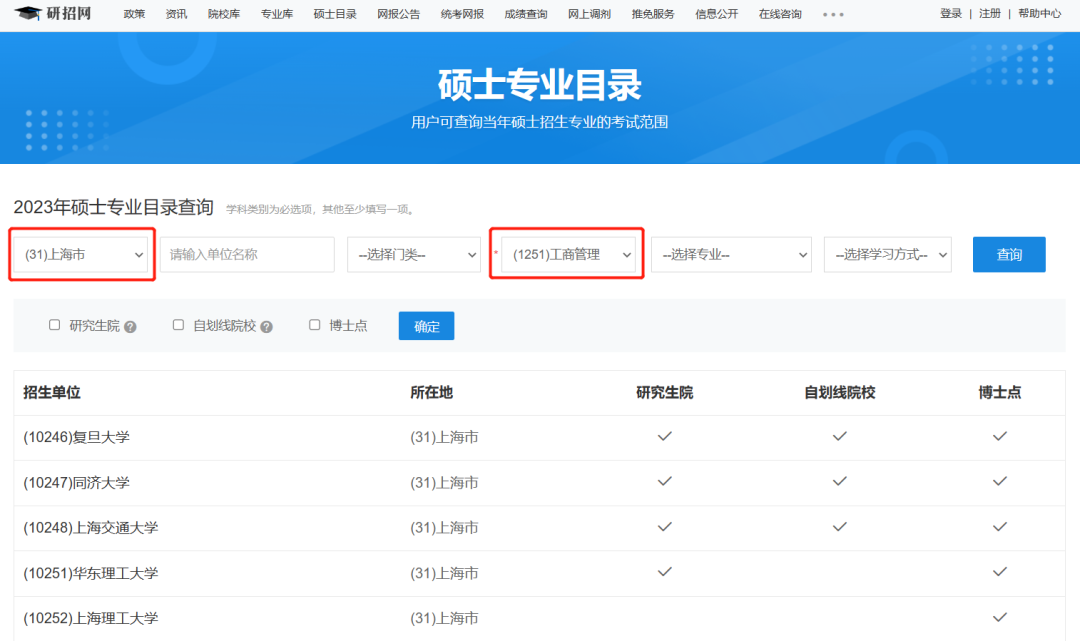The width and height of the screenshot is (1080, 641).
Task: Follow the 注册 link
Action: tap(990, 14)
